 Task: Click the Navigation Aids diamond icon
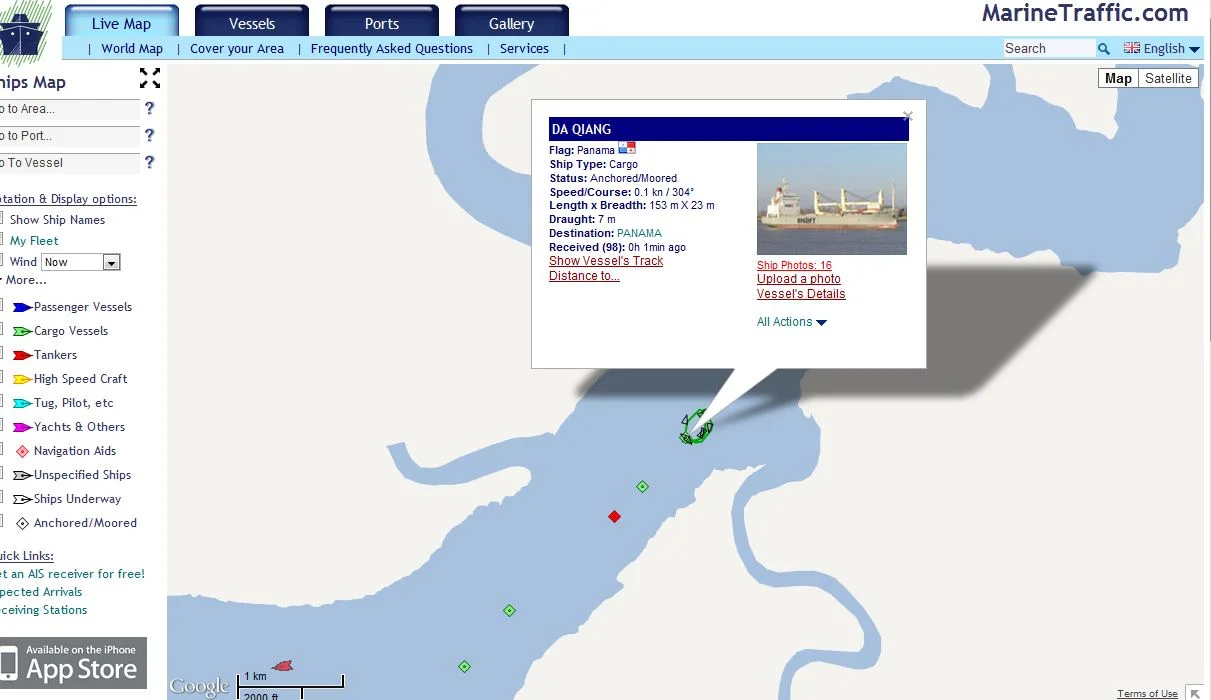22,451
